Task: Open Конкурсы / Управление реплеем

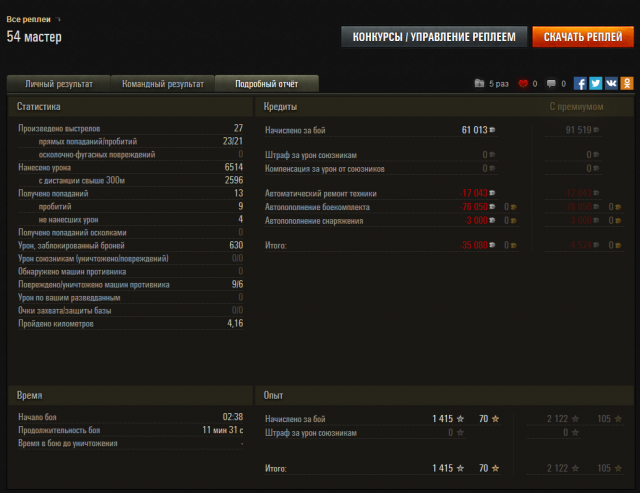Action: coord(434,37)
